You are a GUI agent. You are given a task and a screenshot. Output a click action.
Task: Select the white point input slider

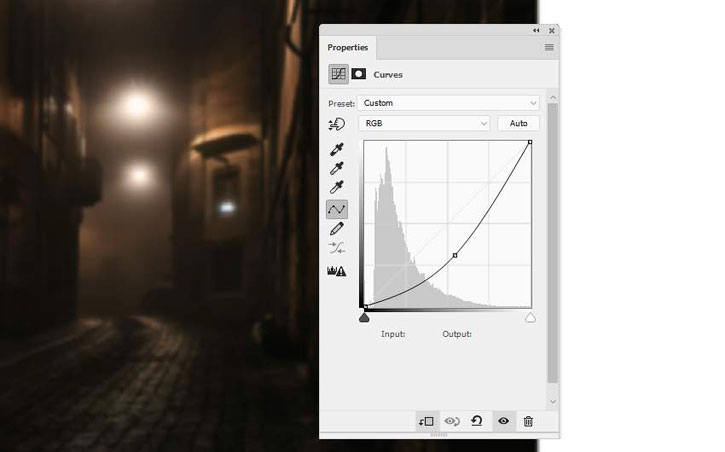(530, 318)
